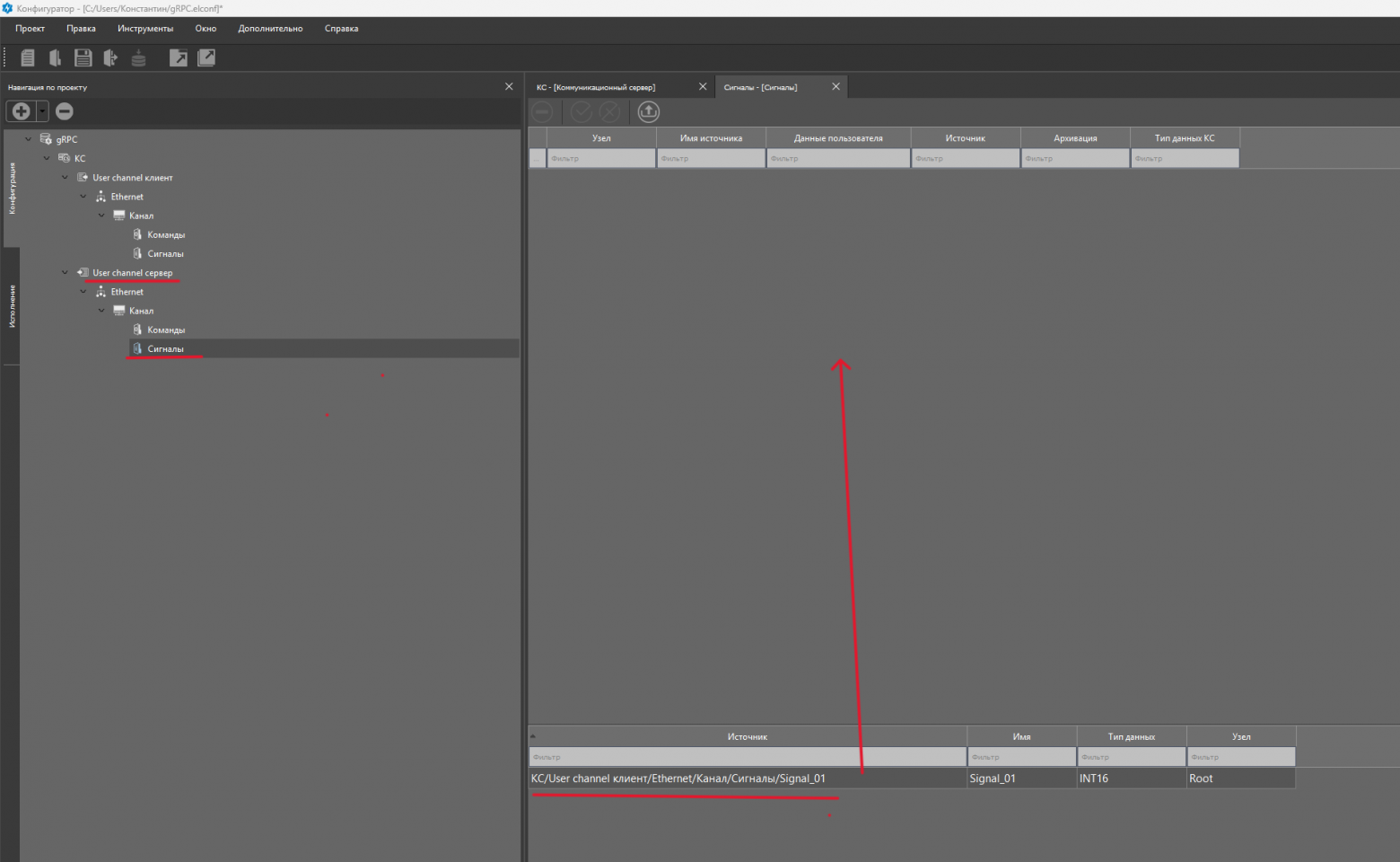
Task: Open dropdown arrow next to plus button
Action: point(42,111)
